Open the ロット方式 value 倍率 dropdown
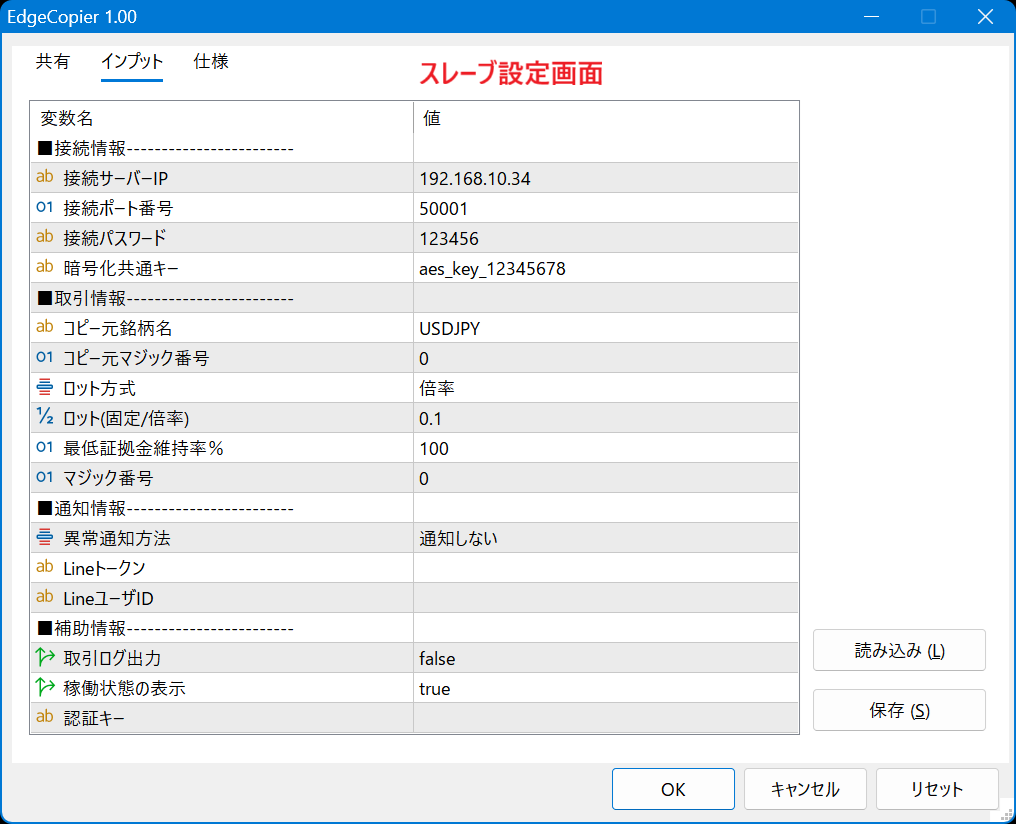Screen dimensions: 1016x824 click(606, 388)
